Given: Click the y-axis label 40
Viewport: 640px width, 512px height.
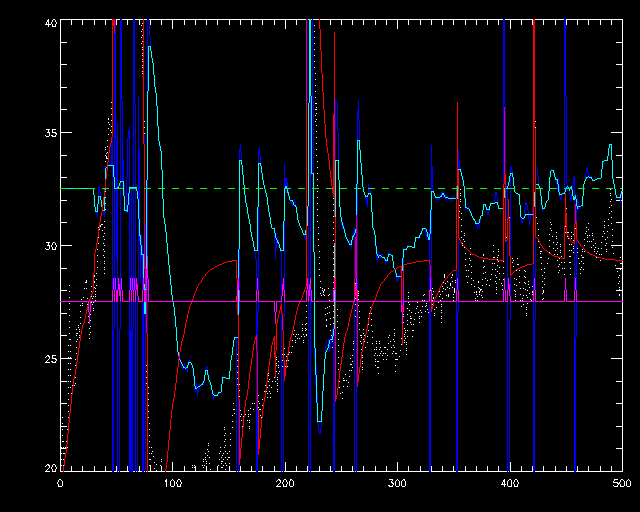Looking at the screenshot, I should (50, 23).
